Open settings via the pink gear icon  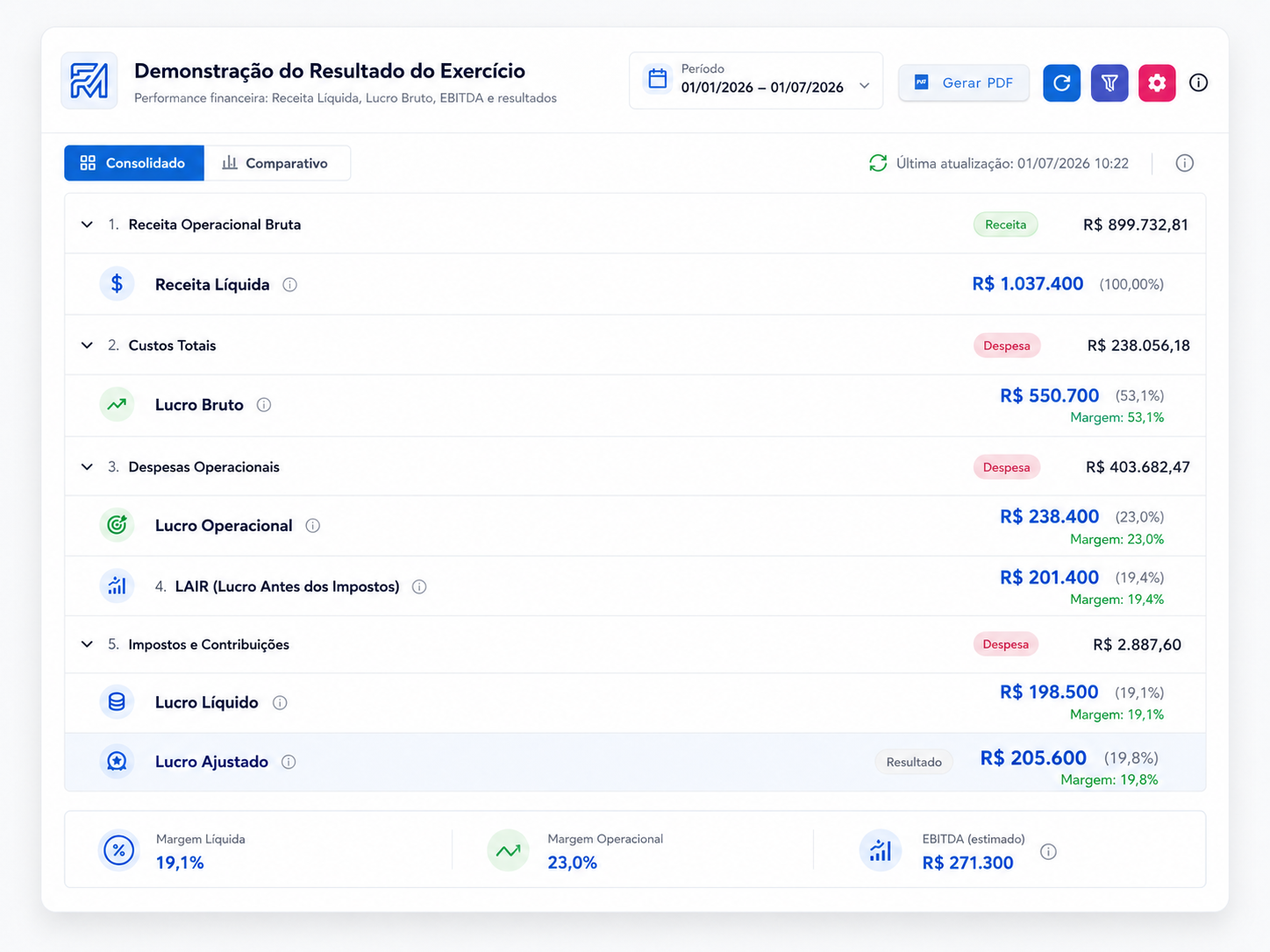coord(1157,83)
